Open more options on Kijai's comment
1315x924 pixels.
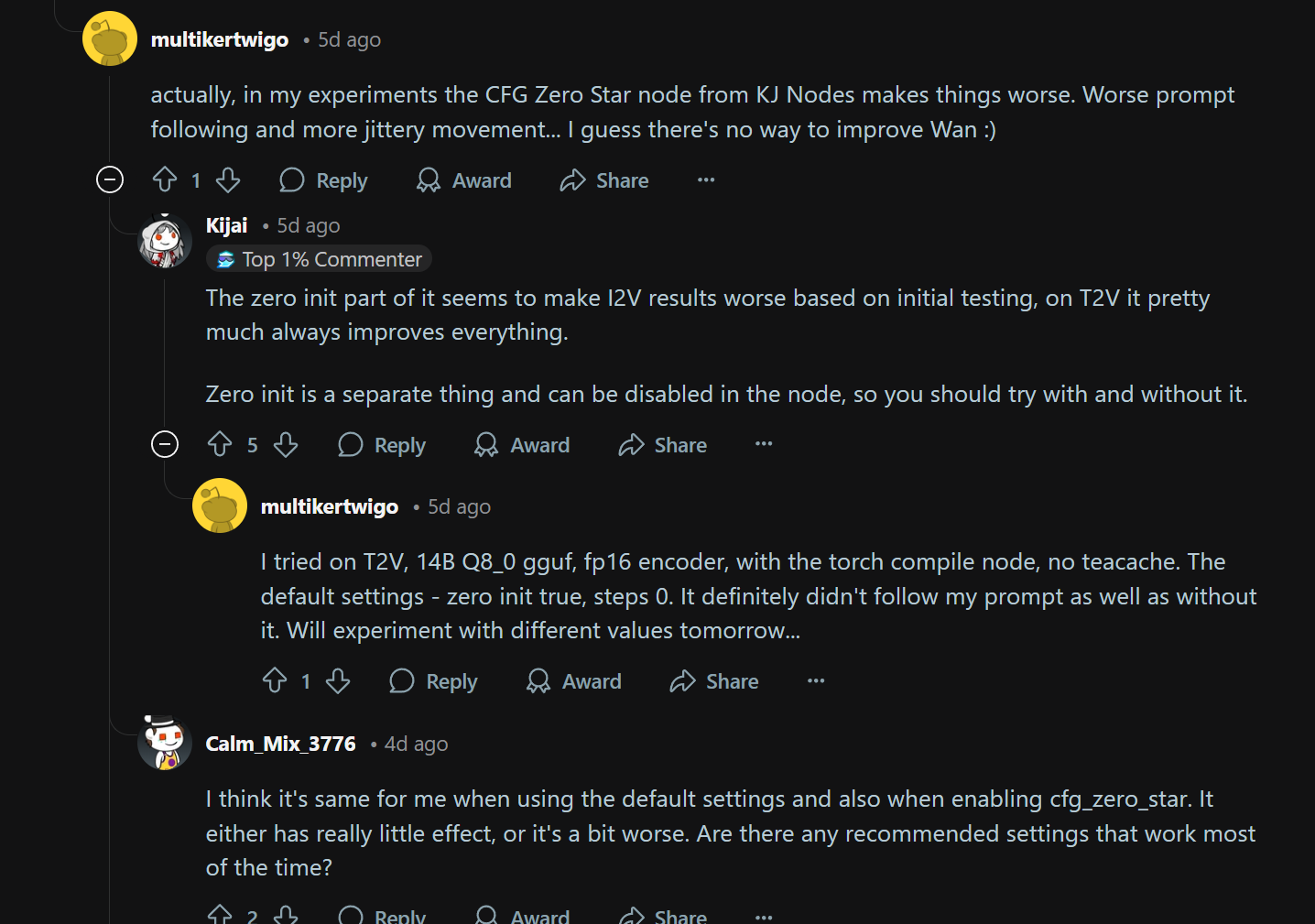[x=764, y=444]
